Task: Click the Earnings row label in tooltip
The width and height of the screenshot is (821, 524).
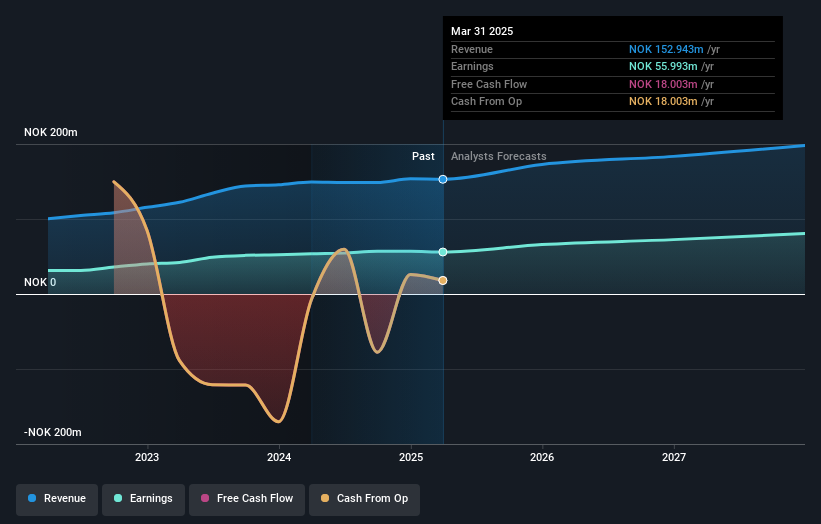Action: [x=472, y=66]
